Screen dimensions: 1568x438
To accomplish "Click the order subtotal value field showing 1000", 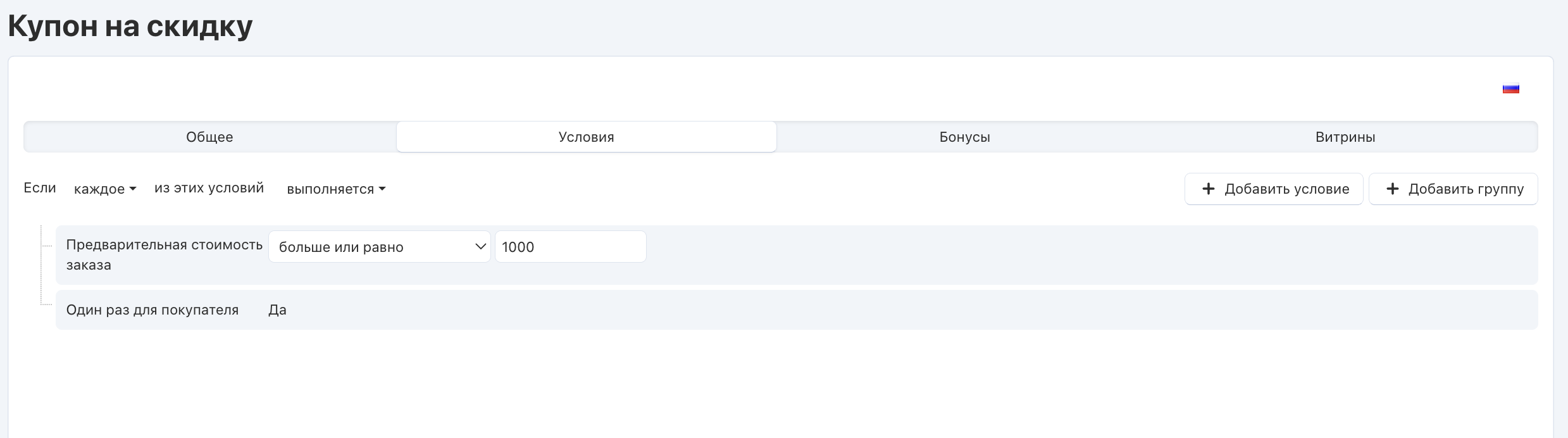I will pyautogui.click(x=570, y=246).
